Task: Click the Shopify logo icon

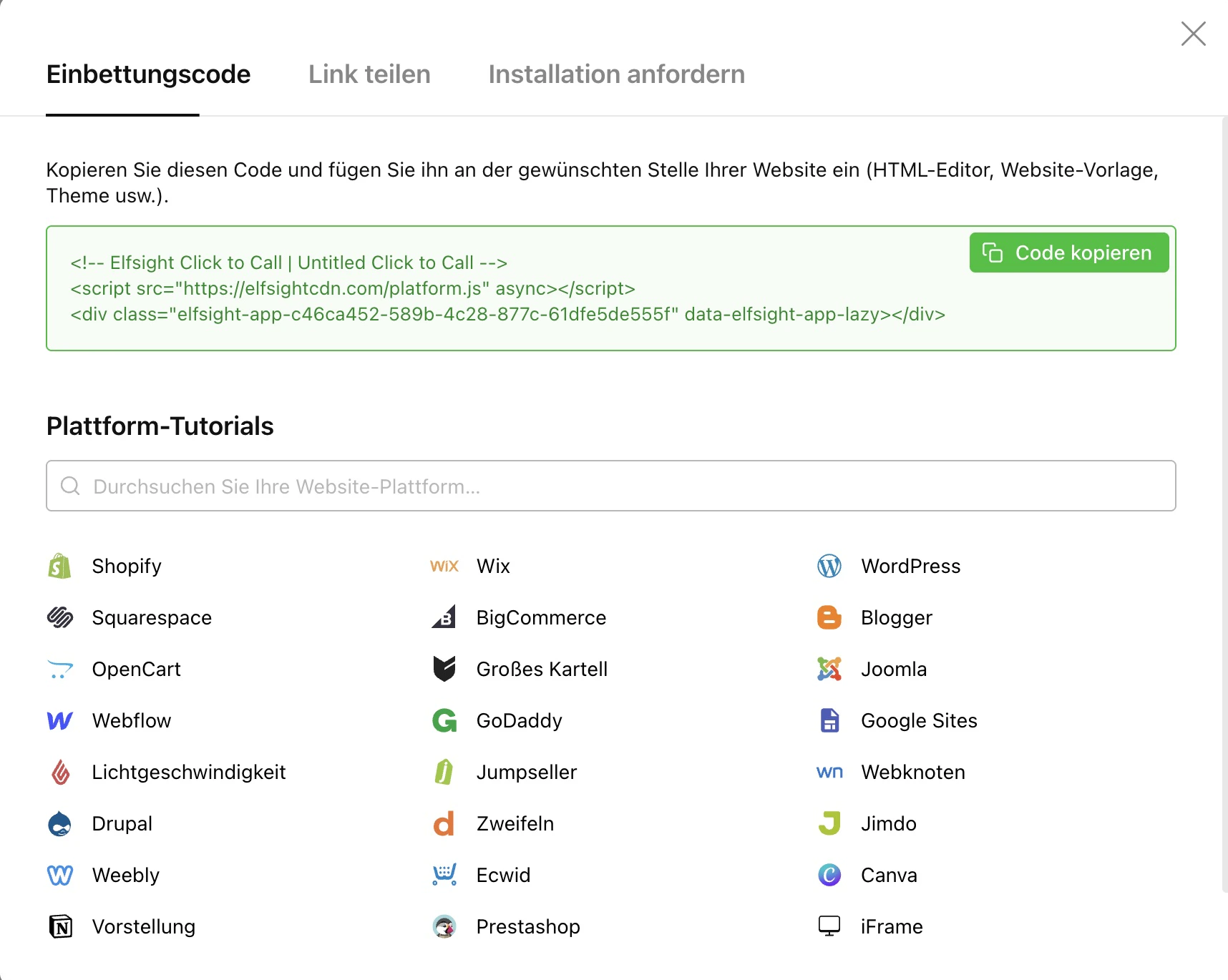Action: 60,566
